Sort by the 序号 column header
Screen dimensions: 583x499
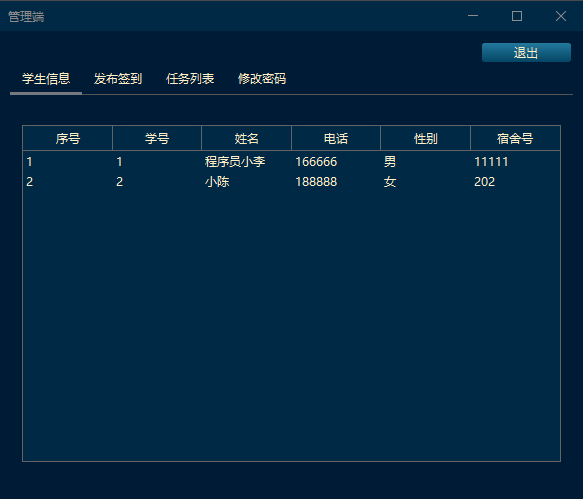[x=68, y=138]
